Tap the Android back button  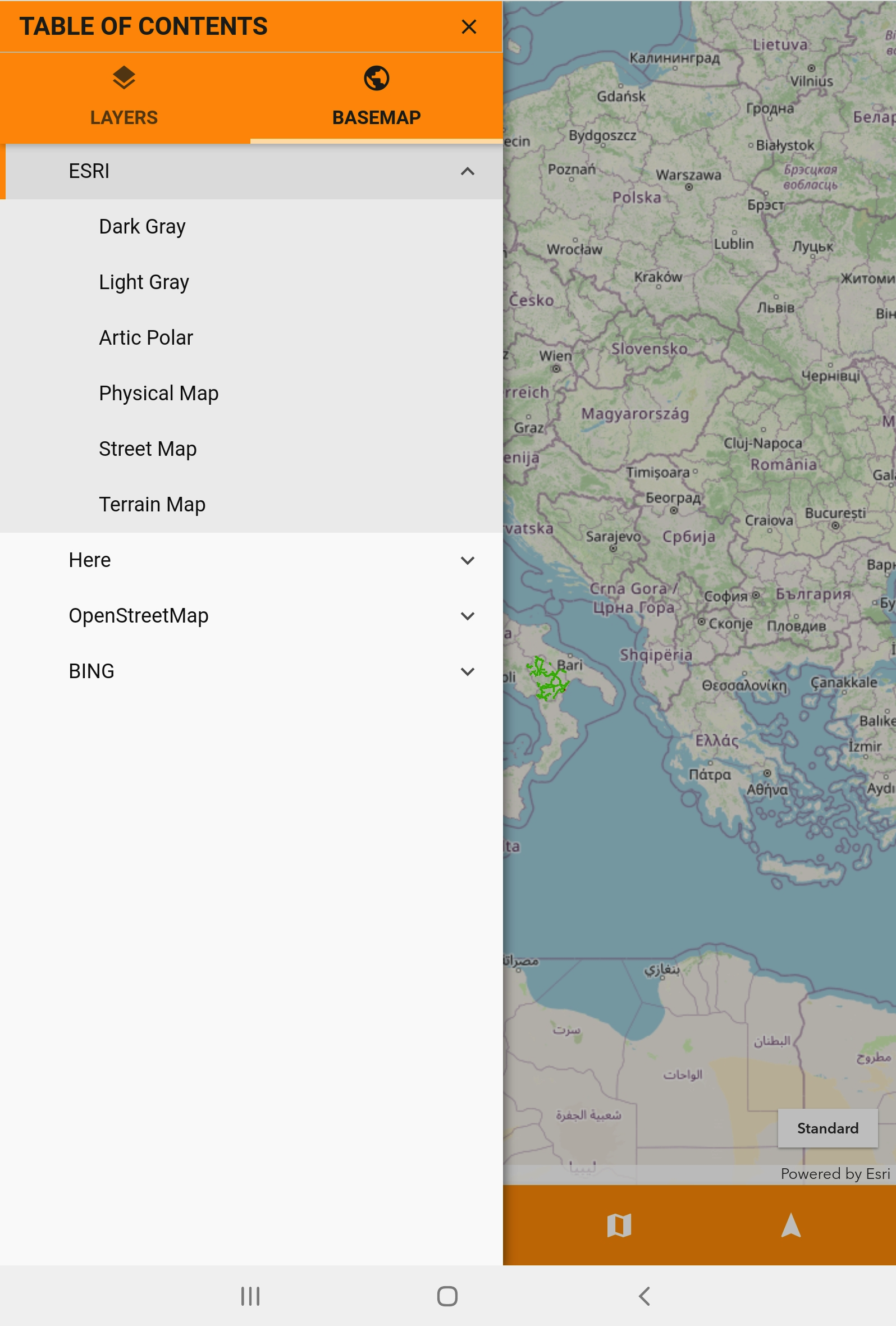tap(644, 1296)
